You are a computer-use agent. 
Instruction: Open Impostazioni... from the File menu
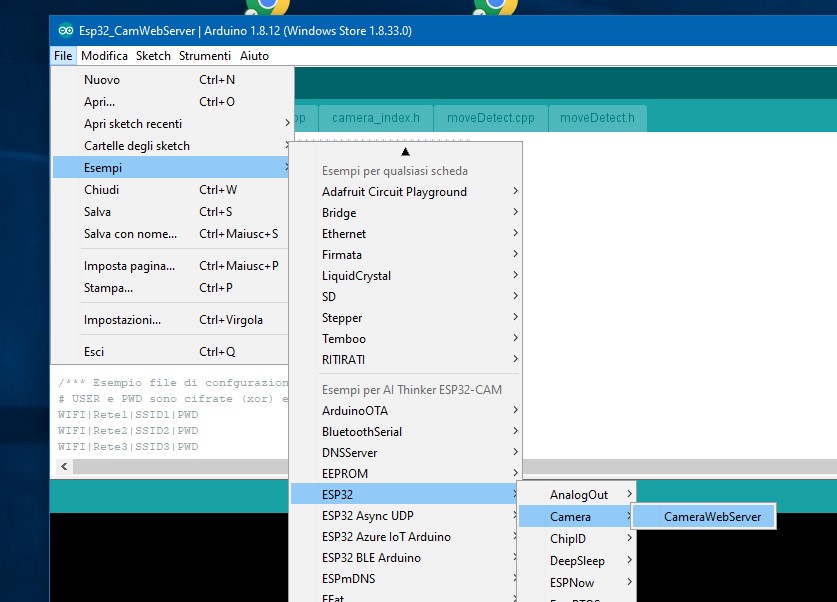tap(172, 320)
